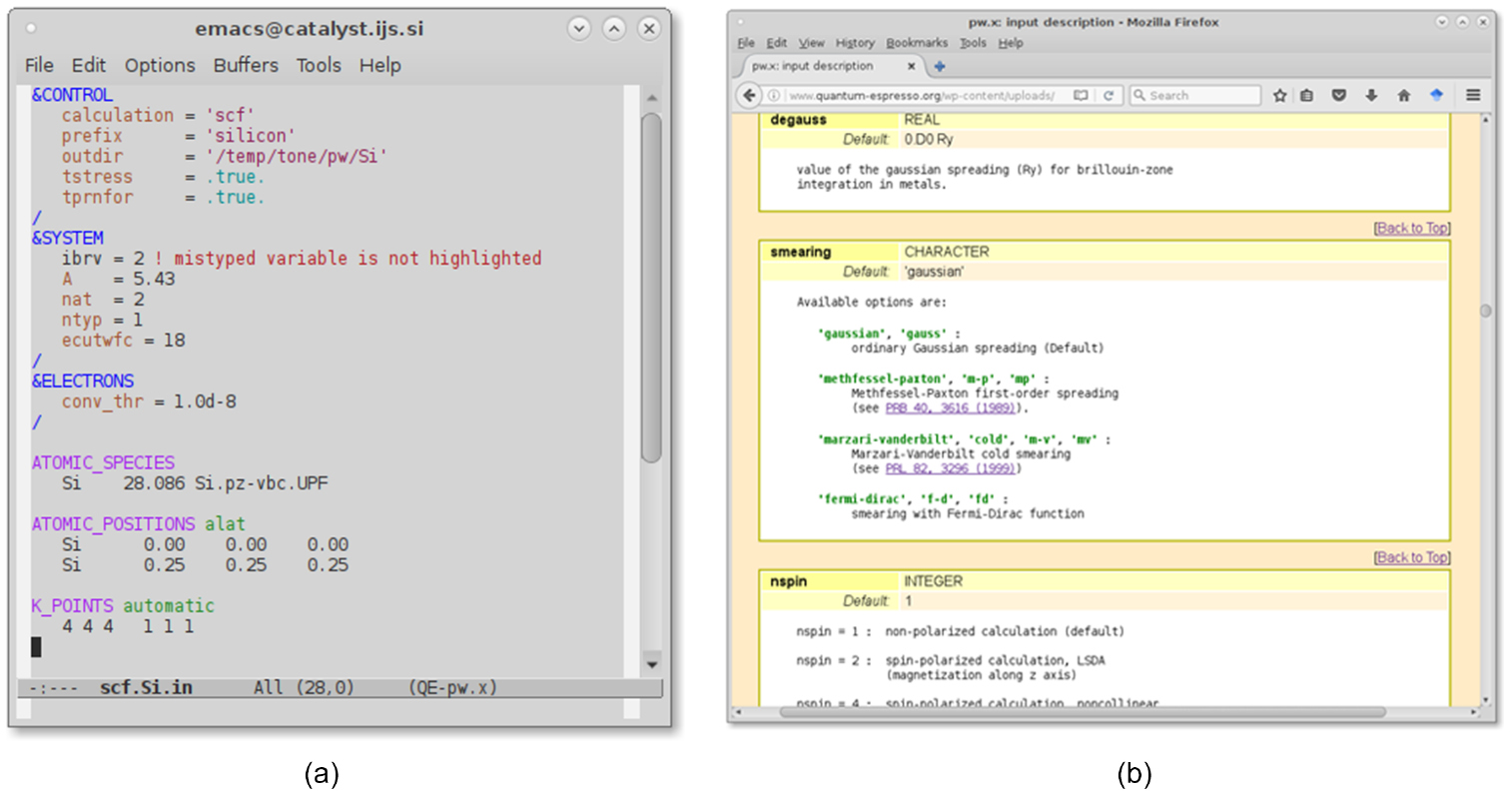Viewport: 1512px width, 797px height.
Task: Click the scroll-down arrow of the Firefox page scrollbar
Action: click(x=1485, y=700)
